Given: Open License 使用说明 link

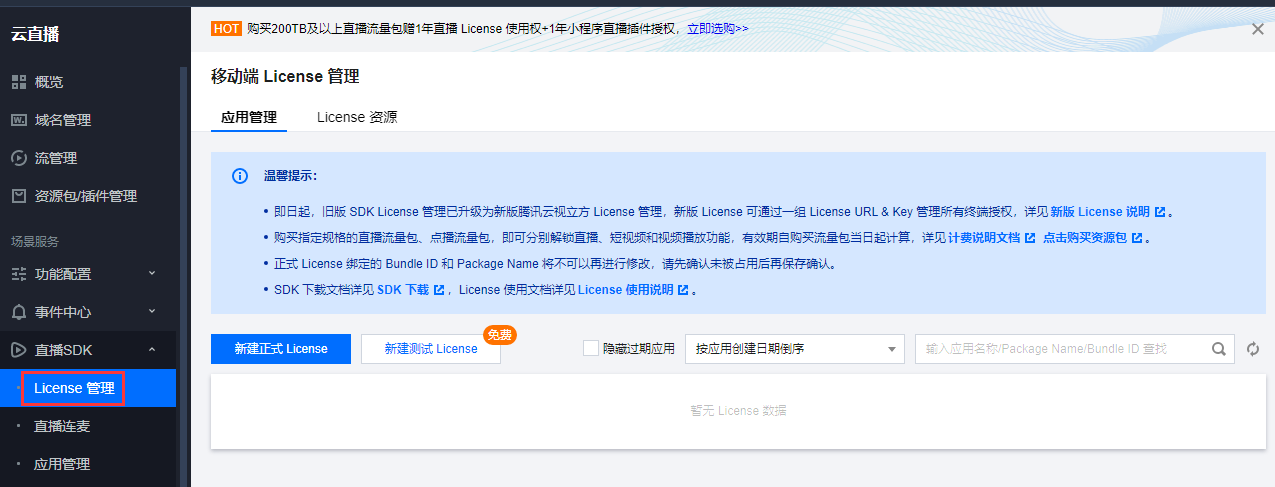Looking at the screenshot, I should pyautogui.click(x=625, y=290).
